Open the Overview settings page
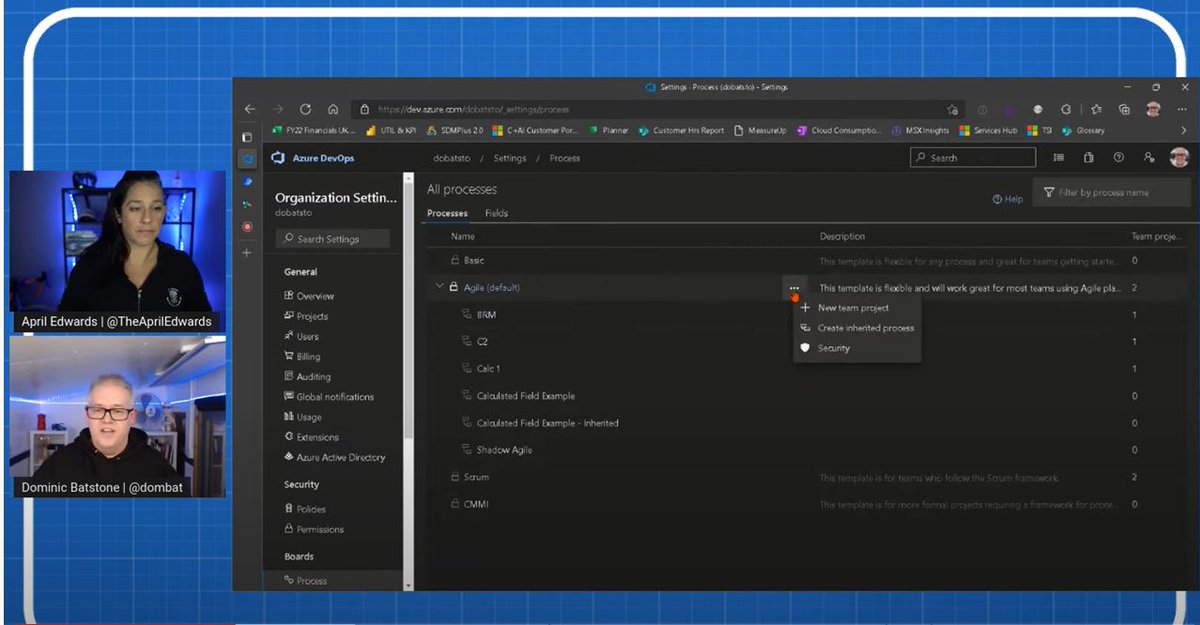1200x625 pixels. pos(309,296)
